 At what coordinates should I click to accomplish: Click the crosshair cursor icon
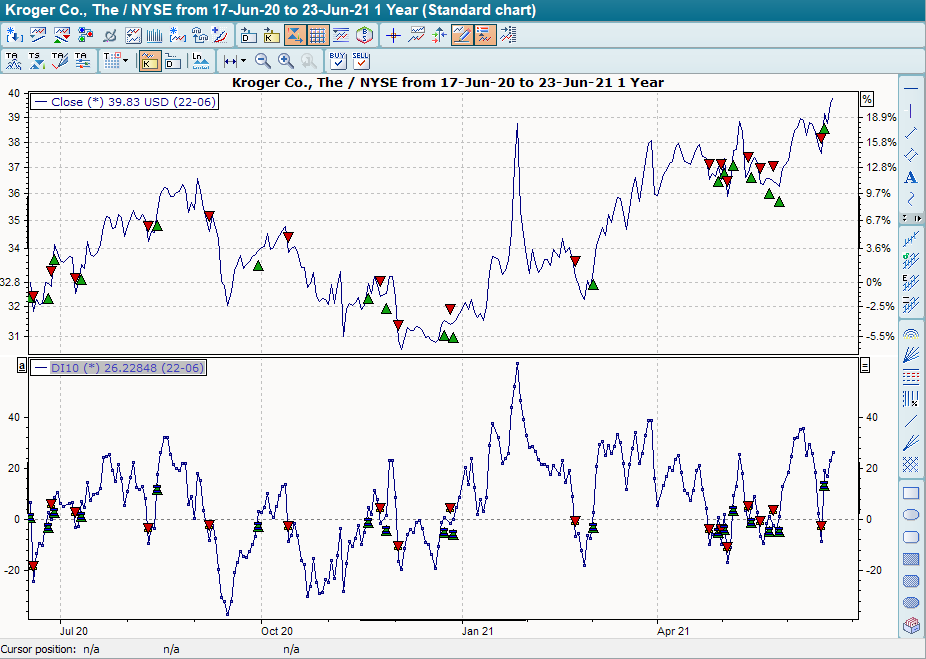(393, 35)
